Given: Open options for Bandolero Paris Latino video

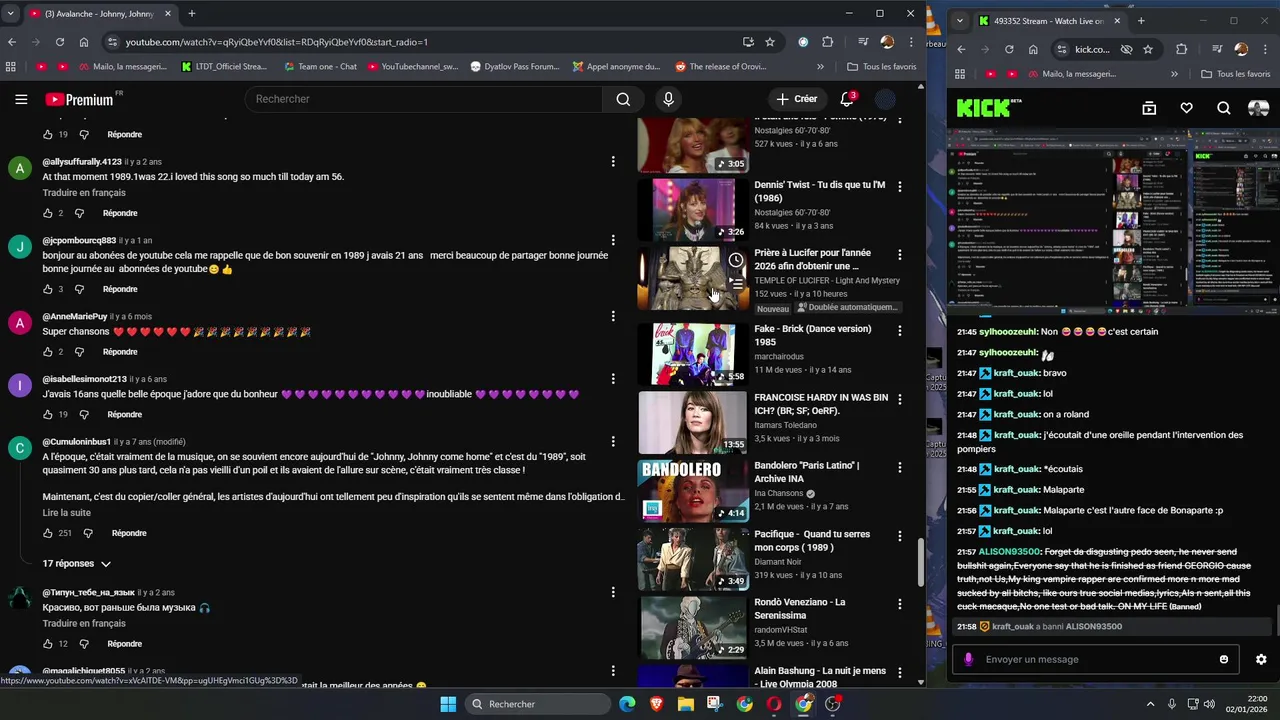Looking at the screenshot, I should (x=899, y=467).
